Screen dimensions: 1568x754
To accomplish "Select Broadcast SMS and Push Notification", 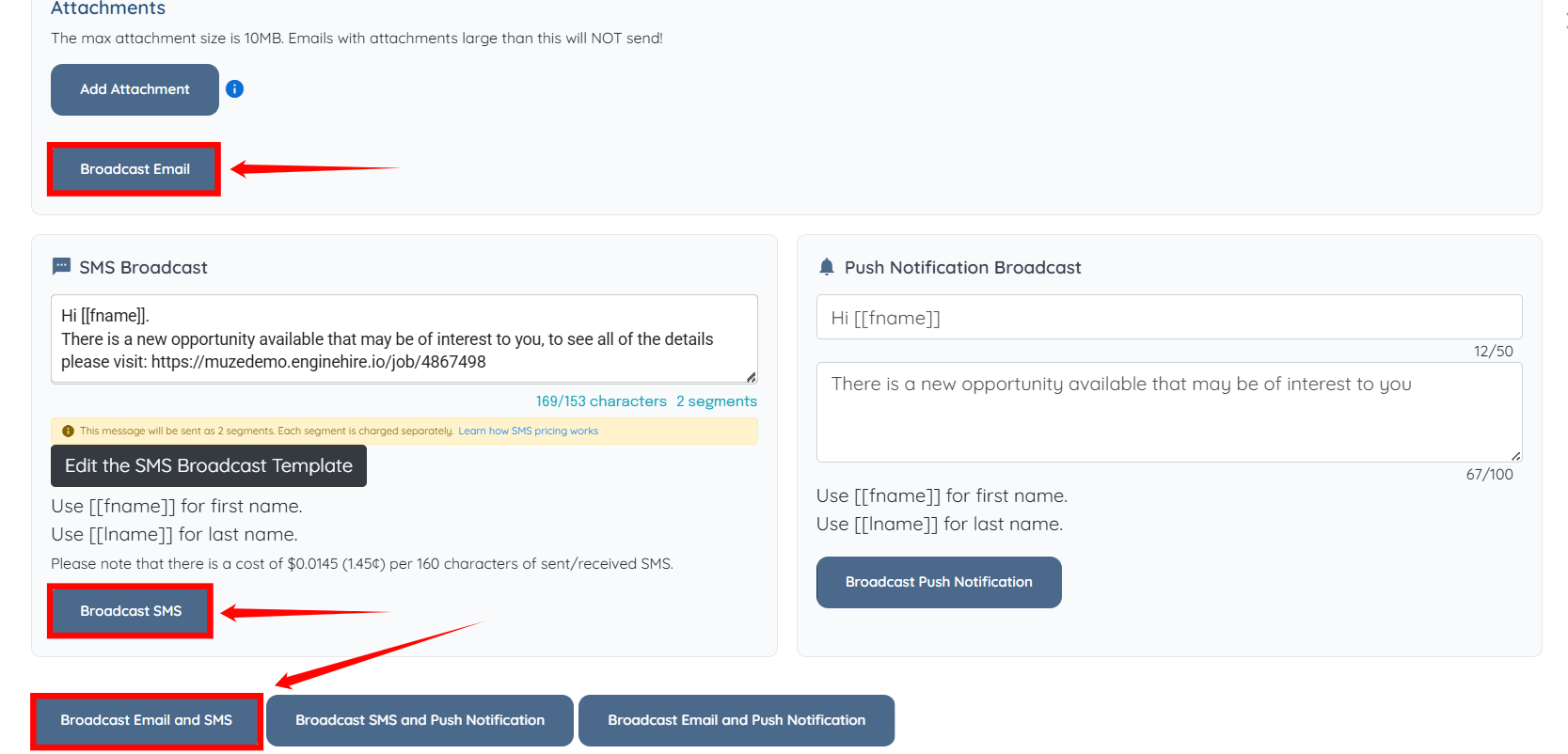I will coord(420,721).
